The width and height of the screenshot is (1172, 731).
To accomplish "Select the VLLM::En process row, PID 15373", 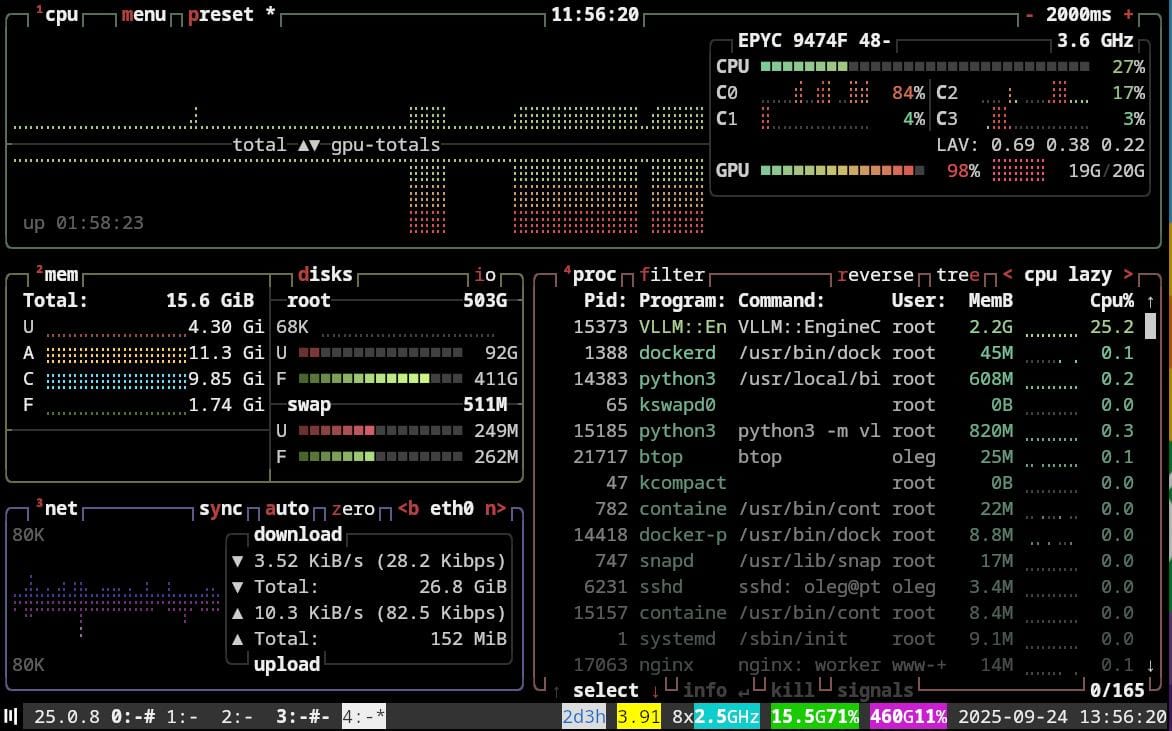I will [x=853, y=327].
